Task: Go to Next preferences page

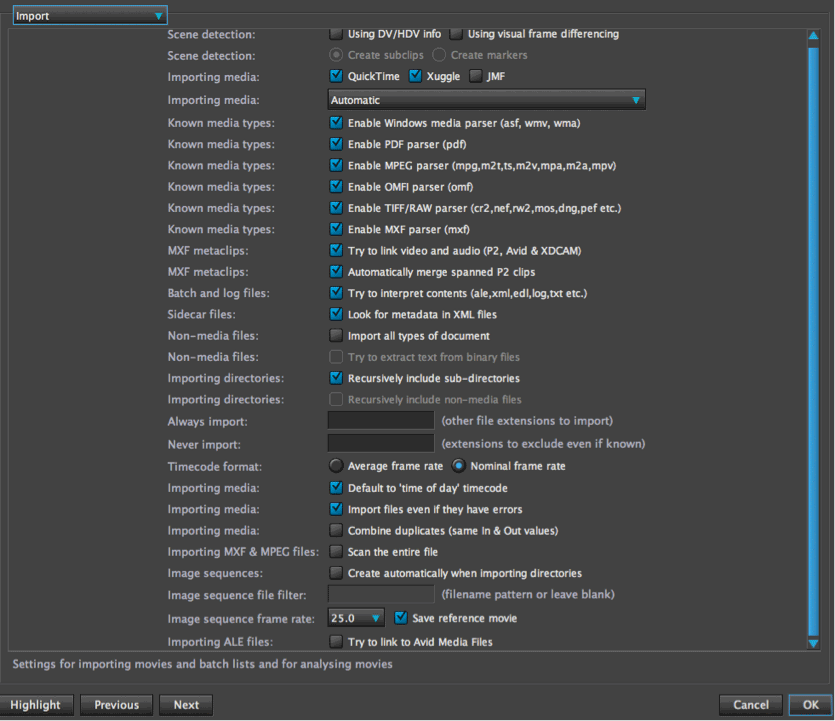Action: [186, 705]
